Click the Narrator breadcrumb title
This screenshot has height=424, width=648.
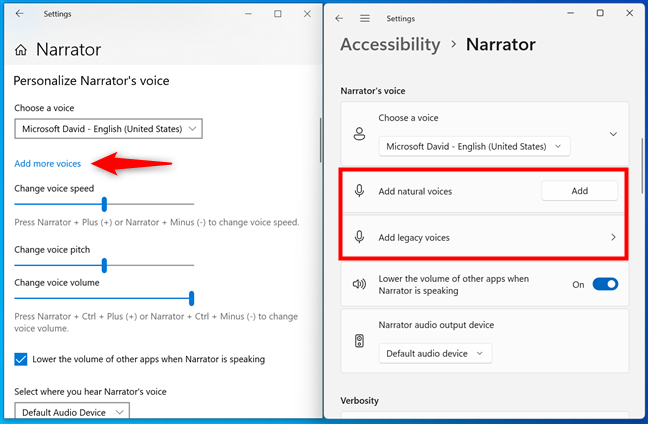[x=500, y=44]
